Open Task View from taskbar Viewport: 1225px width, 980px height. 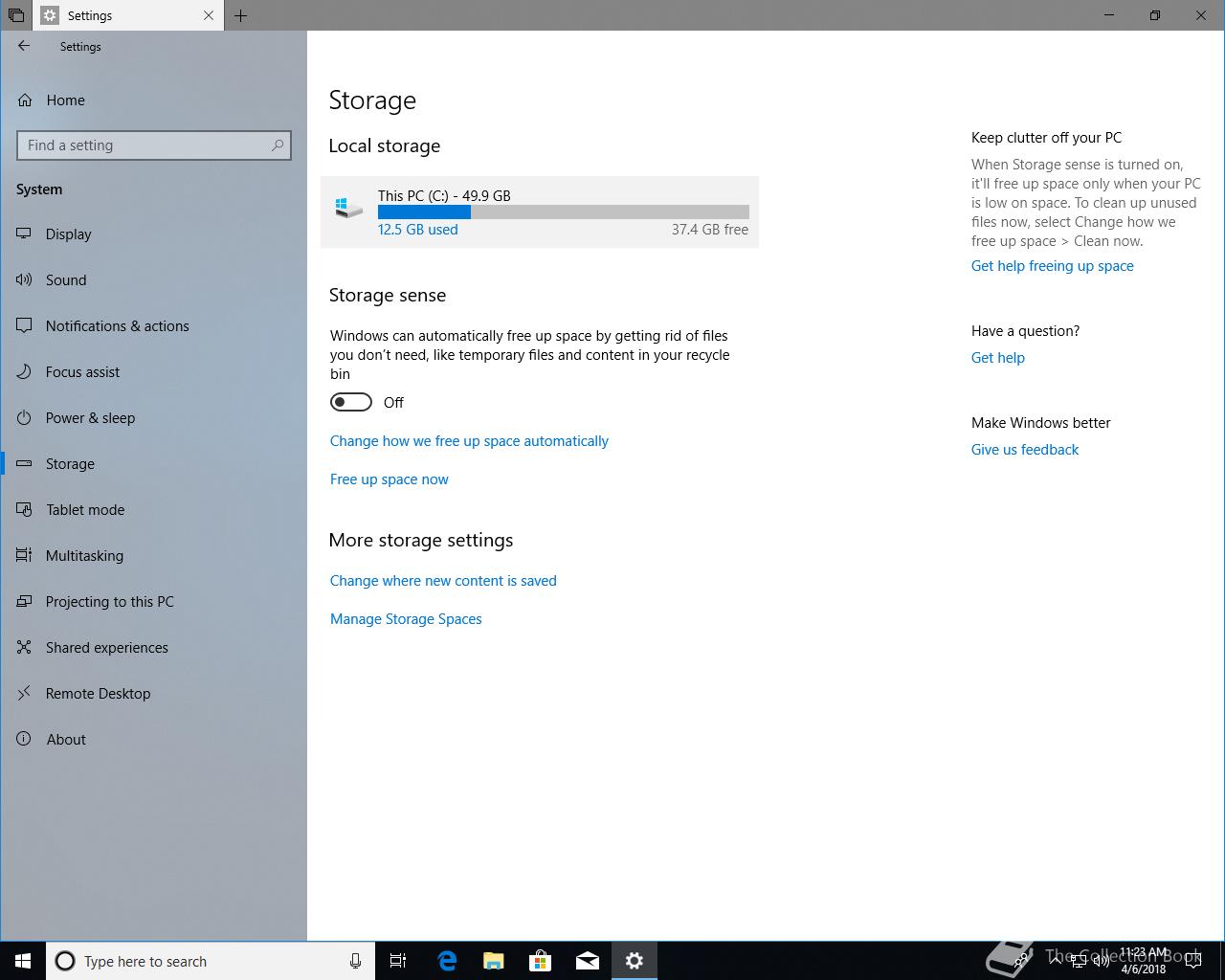pyautogui.click(x=398, y=961)
